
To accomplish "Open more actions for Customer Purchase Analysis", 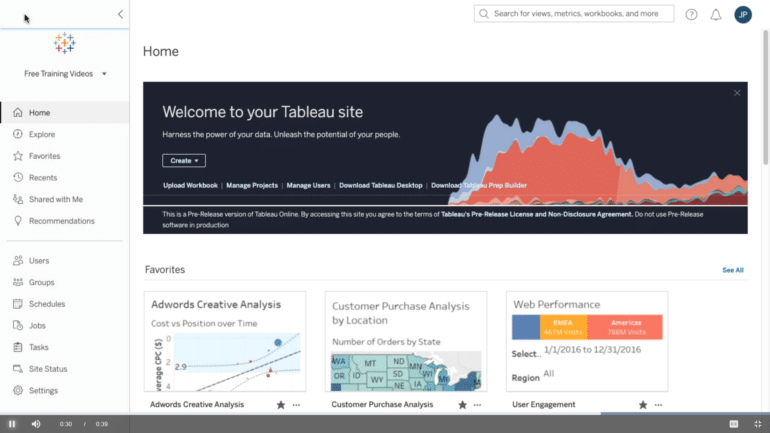I will click(477, 405).
